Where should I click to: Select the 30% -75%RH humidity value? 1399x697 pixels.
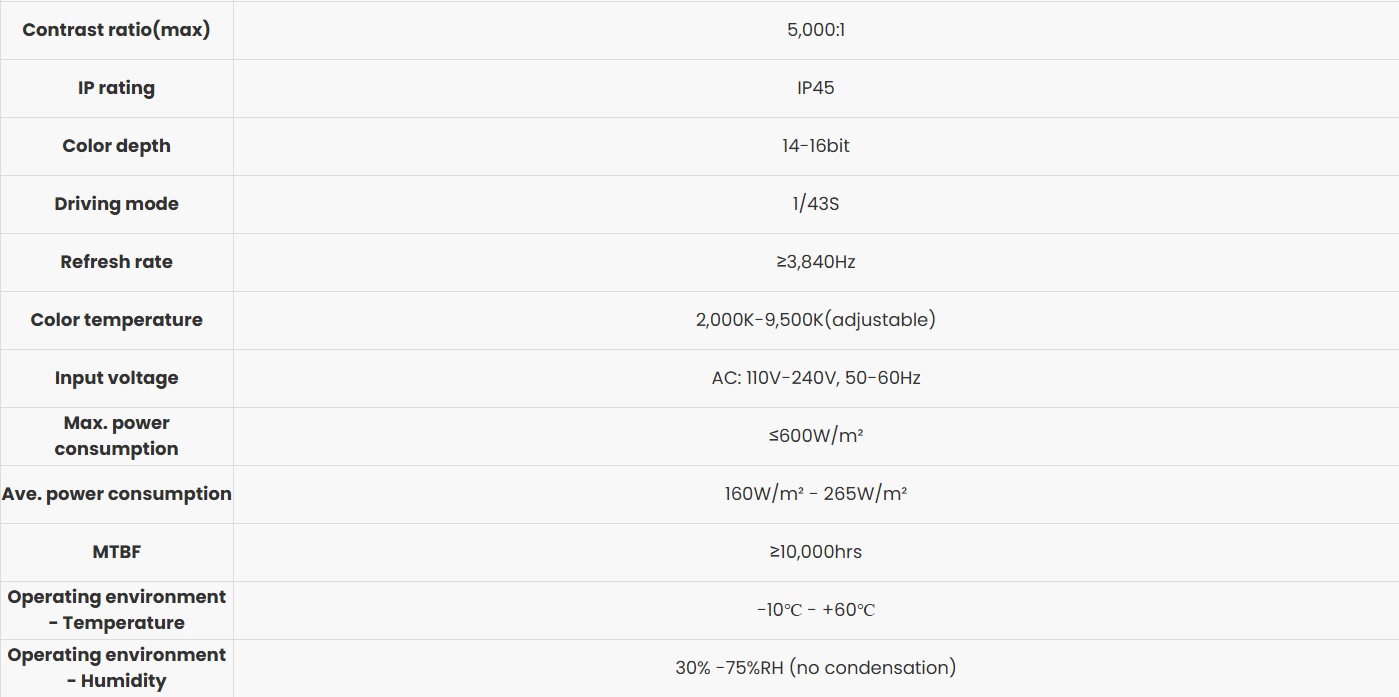pos(816,668)
